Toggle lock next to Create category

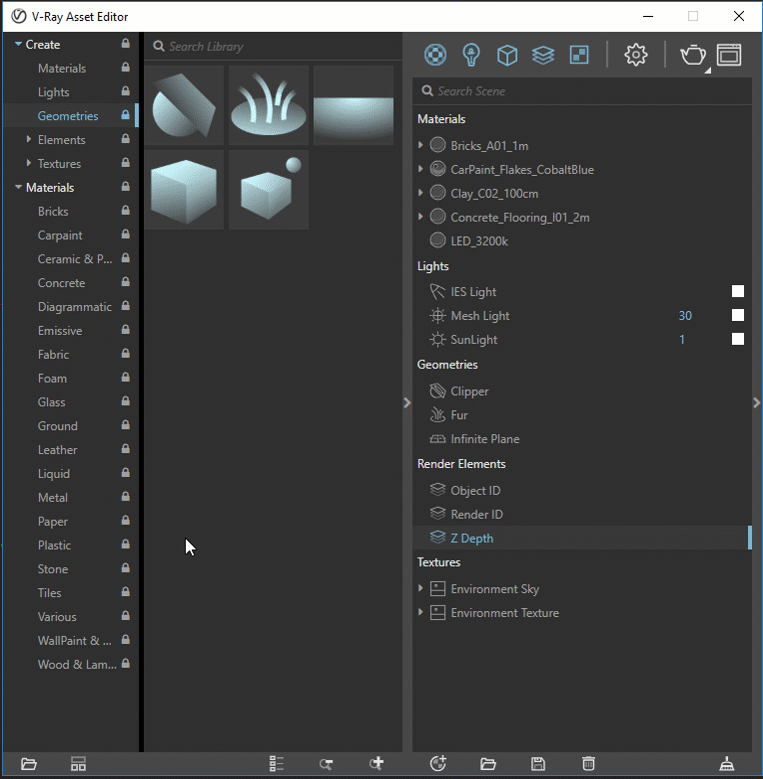pos(126,44)
